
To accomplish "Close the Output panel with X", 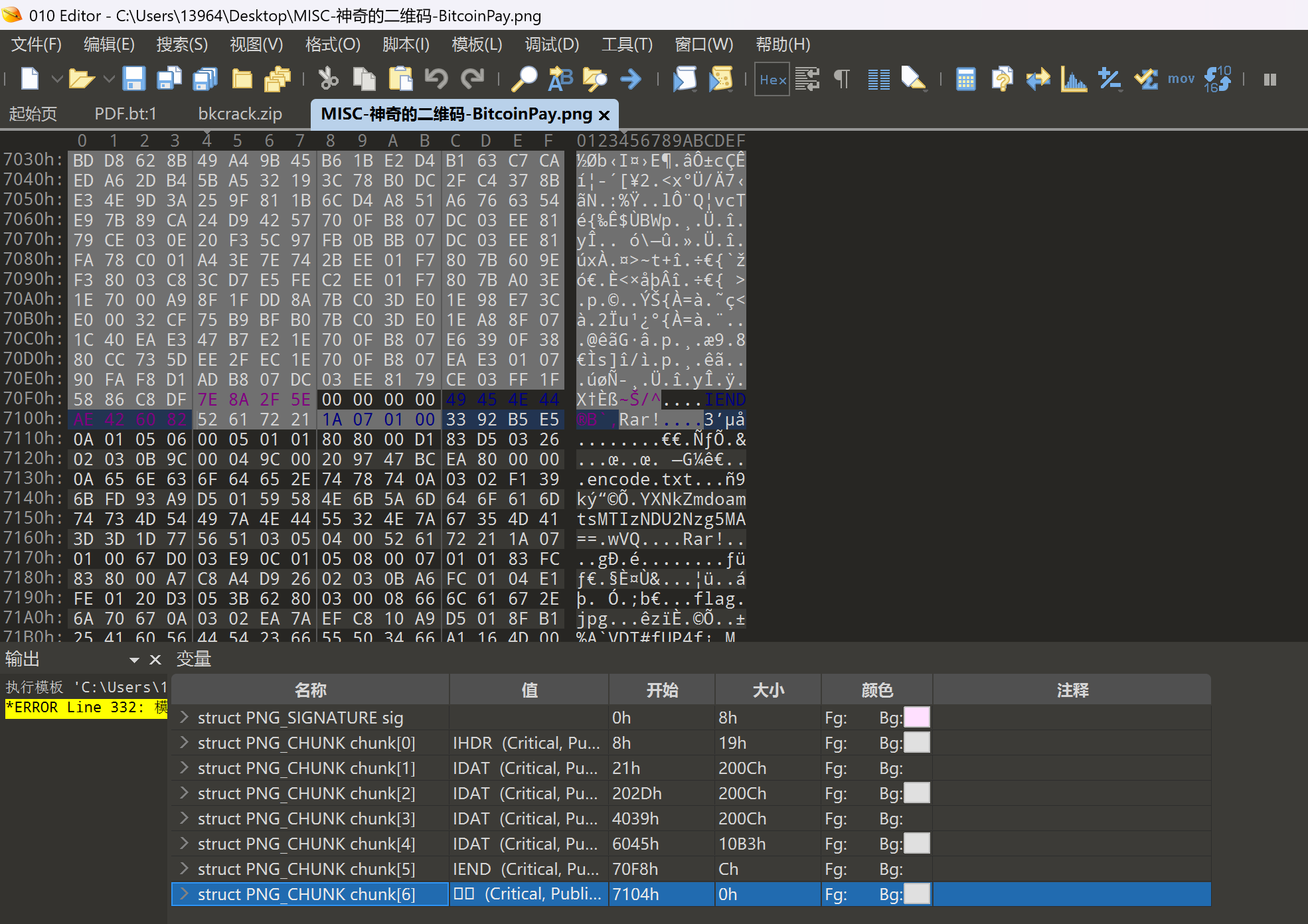I will 155,660.
